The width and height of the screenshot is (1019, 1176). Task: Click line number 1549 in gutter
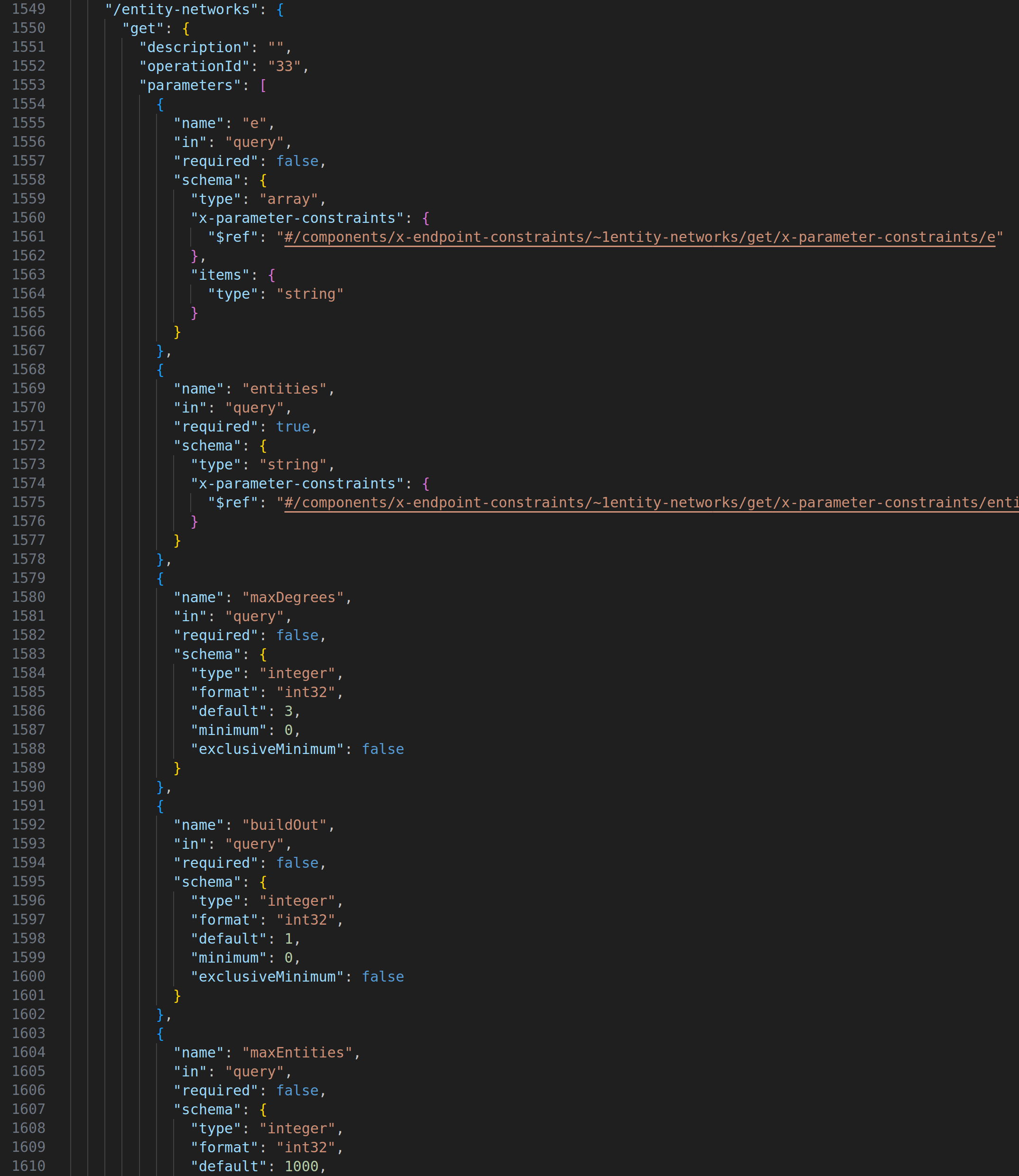pyautogui.click(x=28, y=9)
